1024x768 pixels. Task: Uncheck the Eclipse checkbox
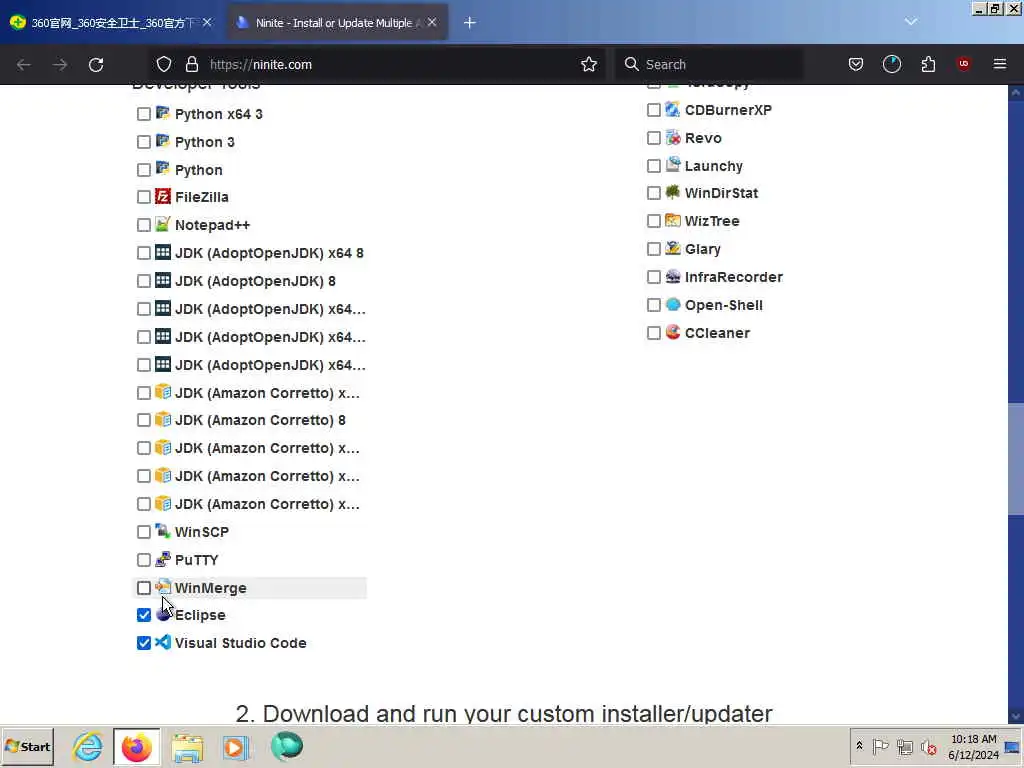[x=144, y=615]
